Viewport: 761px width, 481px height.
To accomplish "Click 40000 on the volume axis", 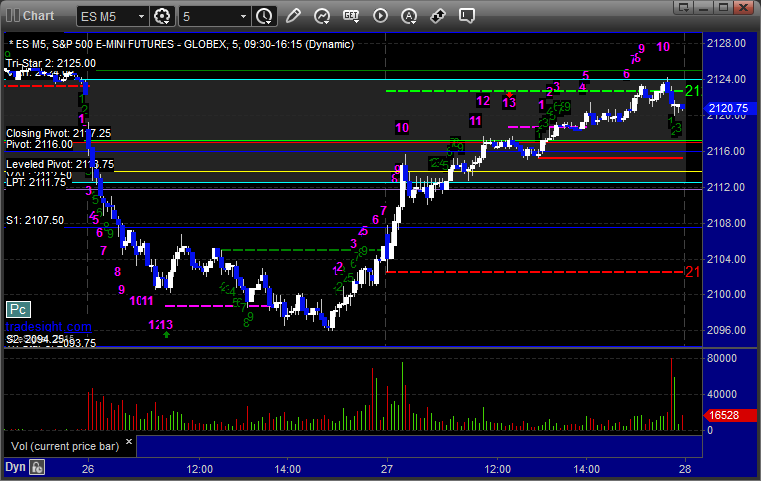I will click(722, 394).
